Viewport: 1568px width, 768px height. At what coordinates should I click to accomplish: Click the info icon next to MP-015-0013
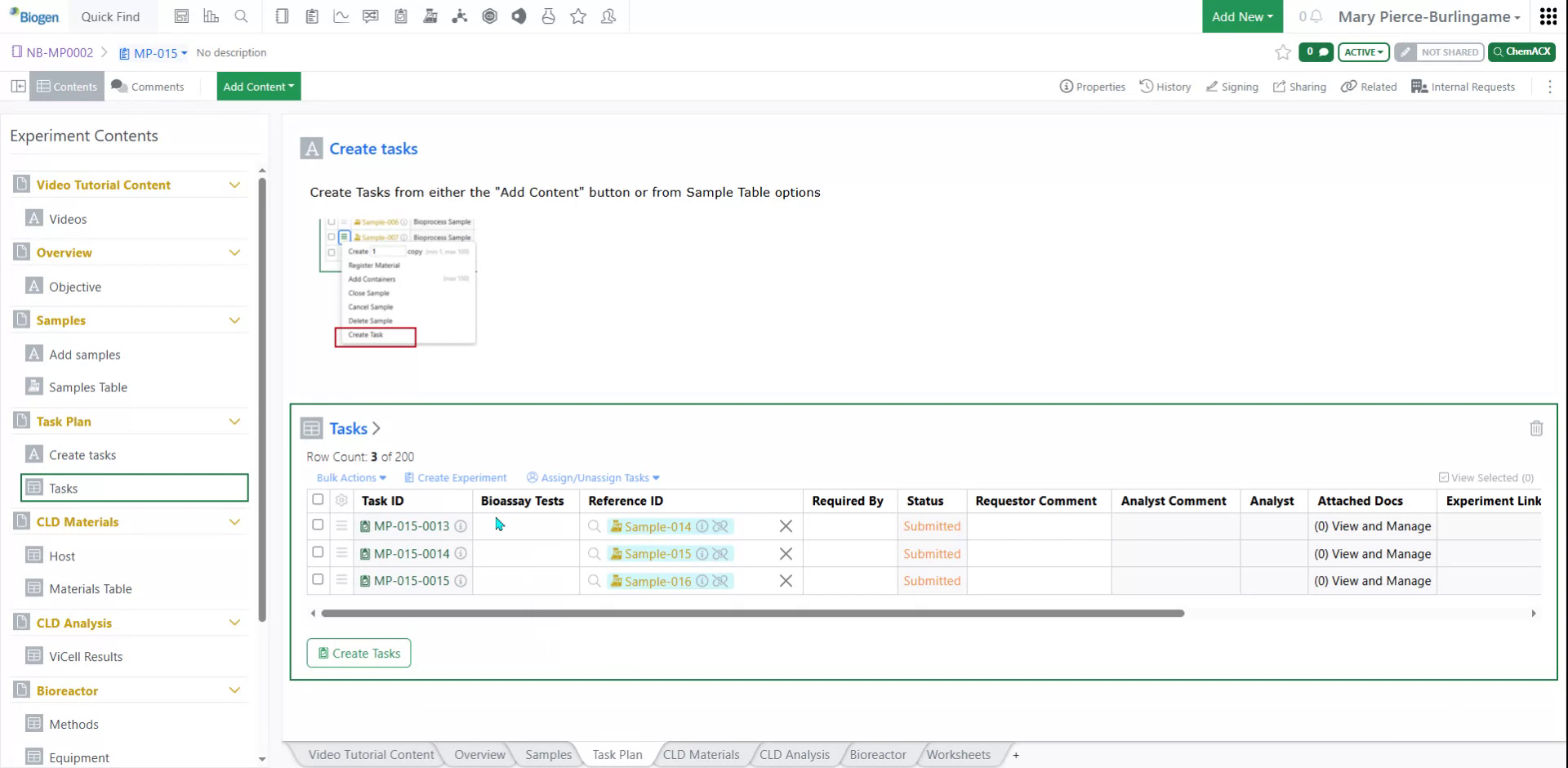coord(461,527)
